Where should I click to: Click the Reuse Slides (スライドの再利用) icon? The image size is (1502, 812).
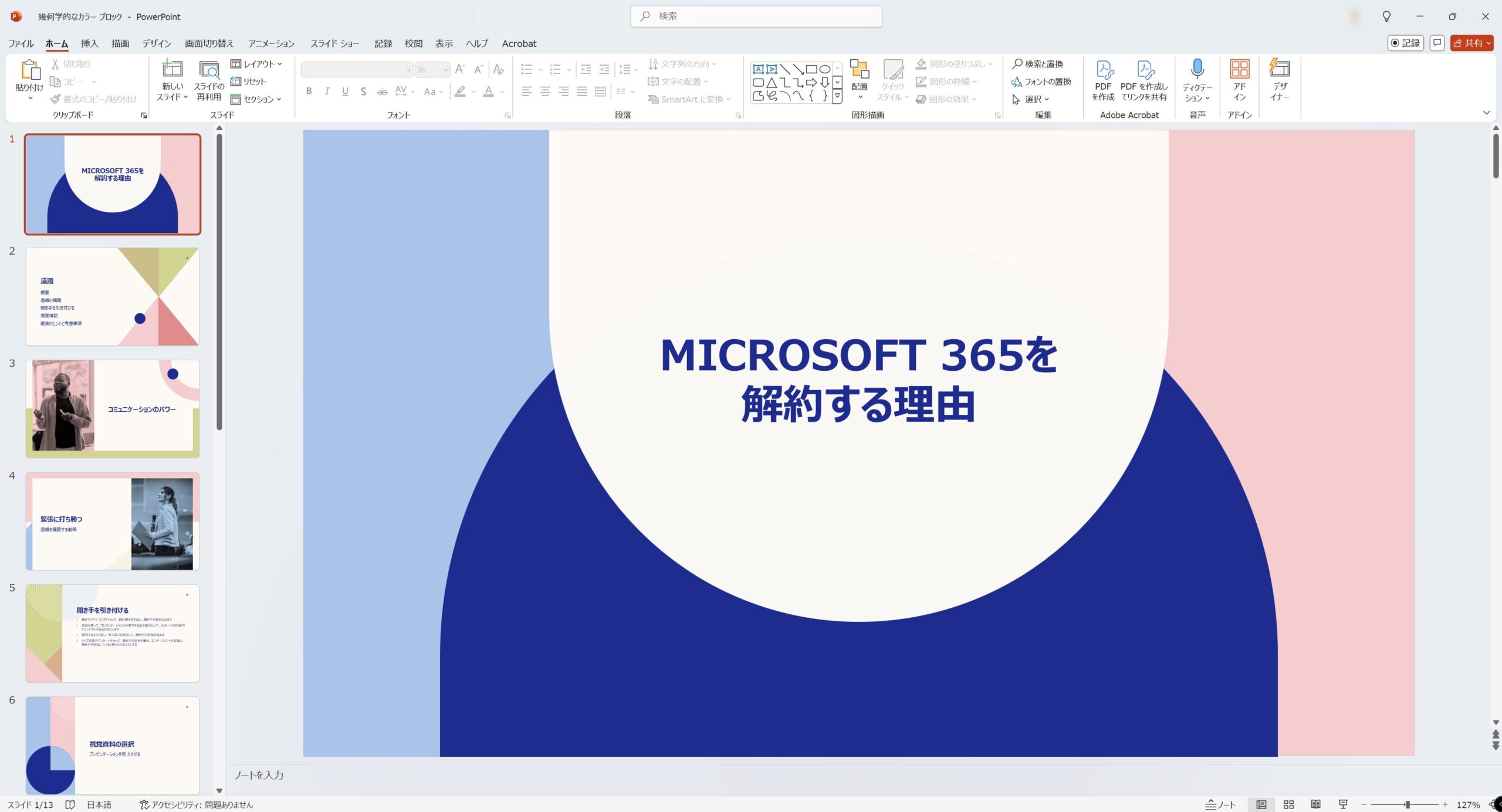click(x=209, y=69)
